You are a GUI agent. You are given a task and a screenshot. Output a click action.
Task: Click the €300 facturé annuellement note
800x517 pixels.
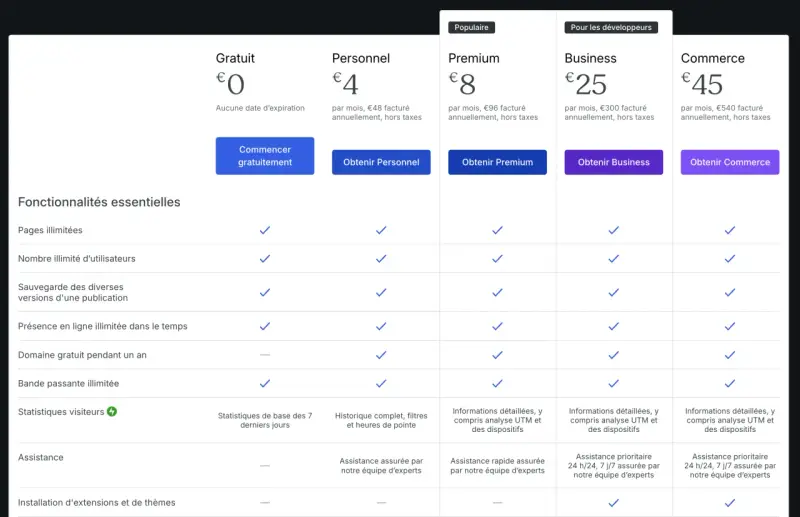pyautogui.click(x=609, y=113)
